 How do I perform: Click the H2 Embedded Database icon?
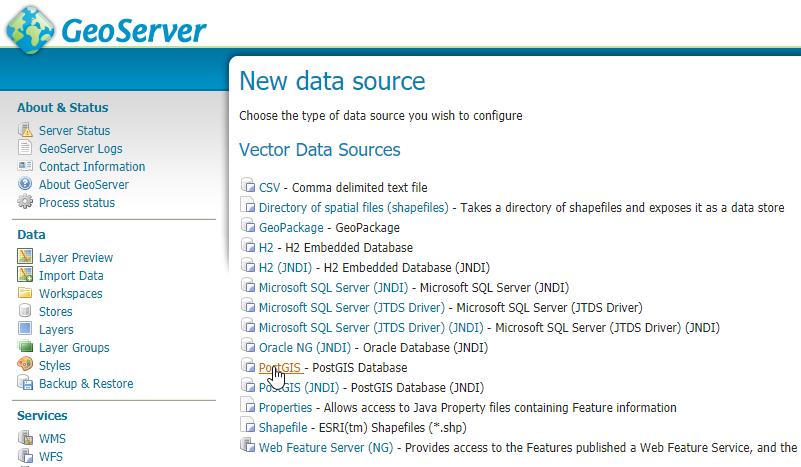[248, 245]
